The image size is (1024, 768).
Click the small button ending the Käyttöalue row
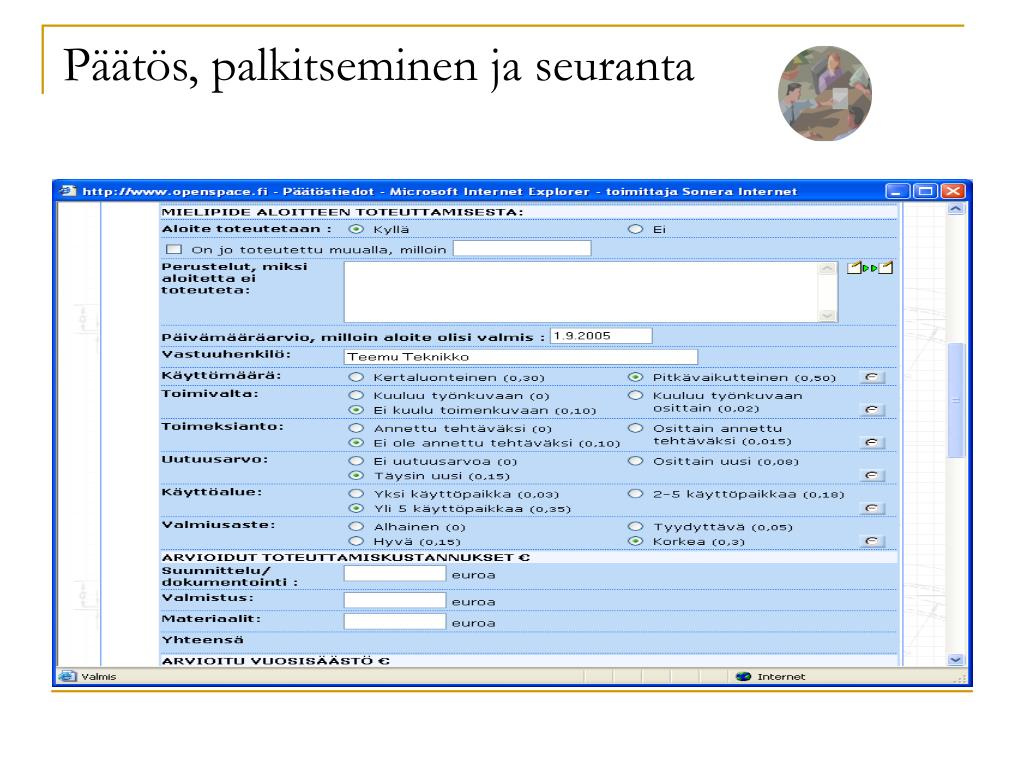click(x=871, y=508)
